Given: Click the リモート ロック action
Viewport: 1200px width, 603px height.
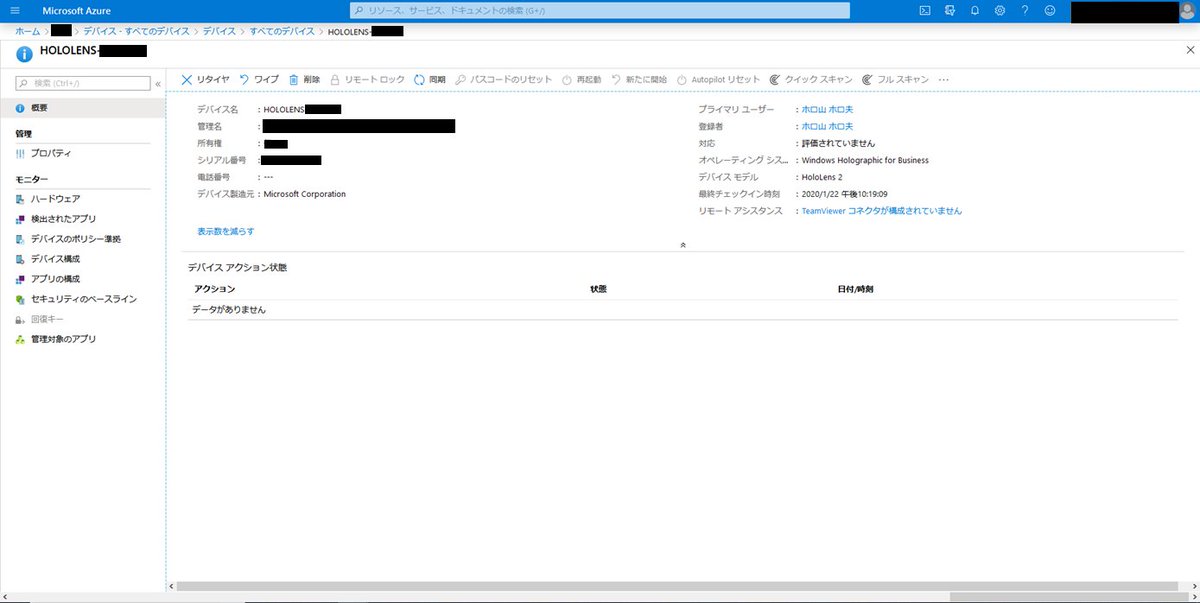Looking at the screenshot, I should point(367,79).
